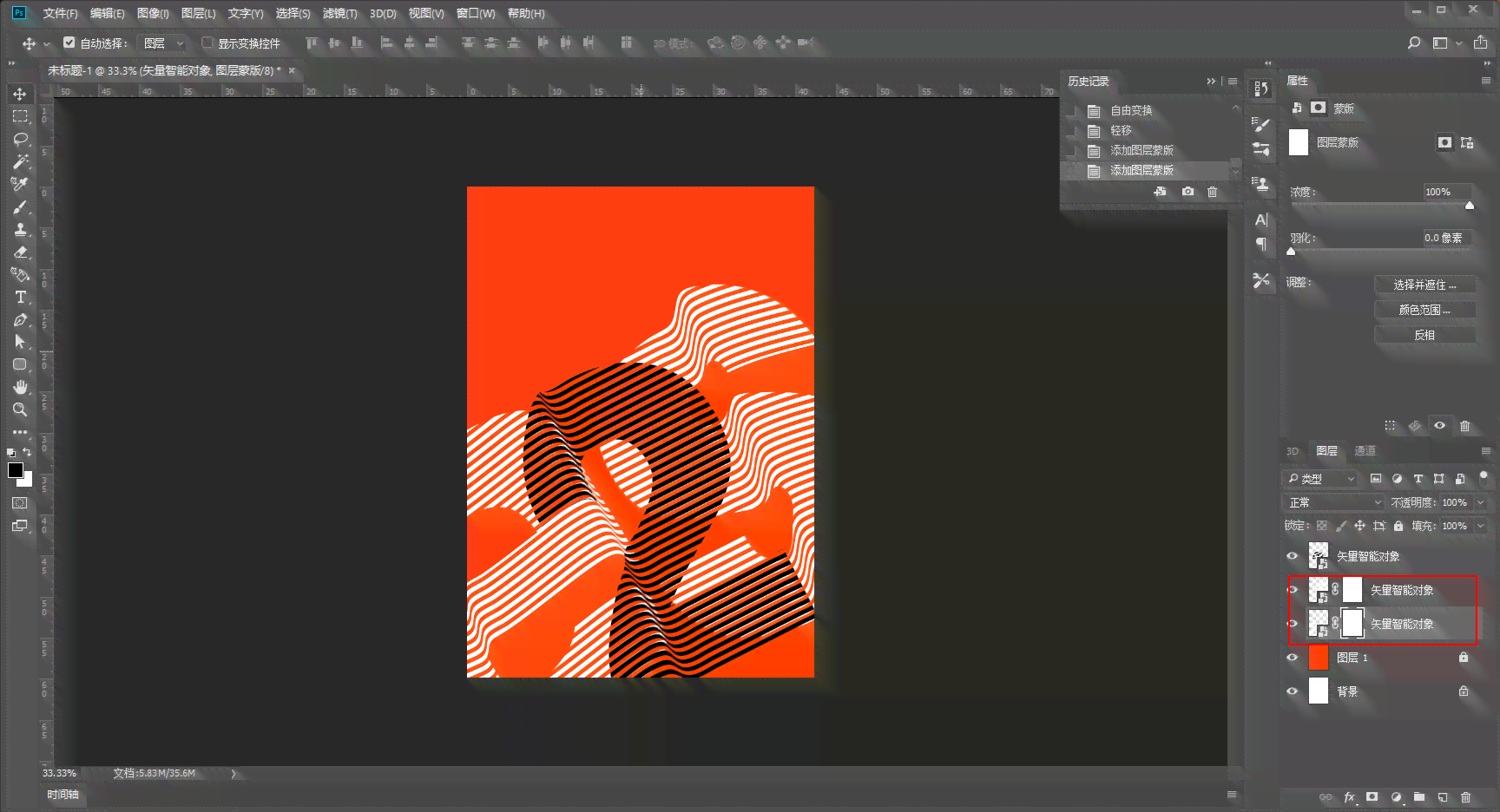
Task: Select the Clone Stamp tool
Action: click(x=20, y=229)
